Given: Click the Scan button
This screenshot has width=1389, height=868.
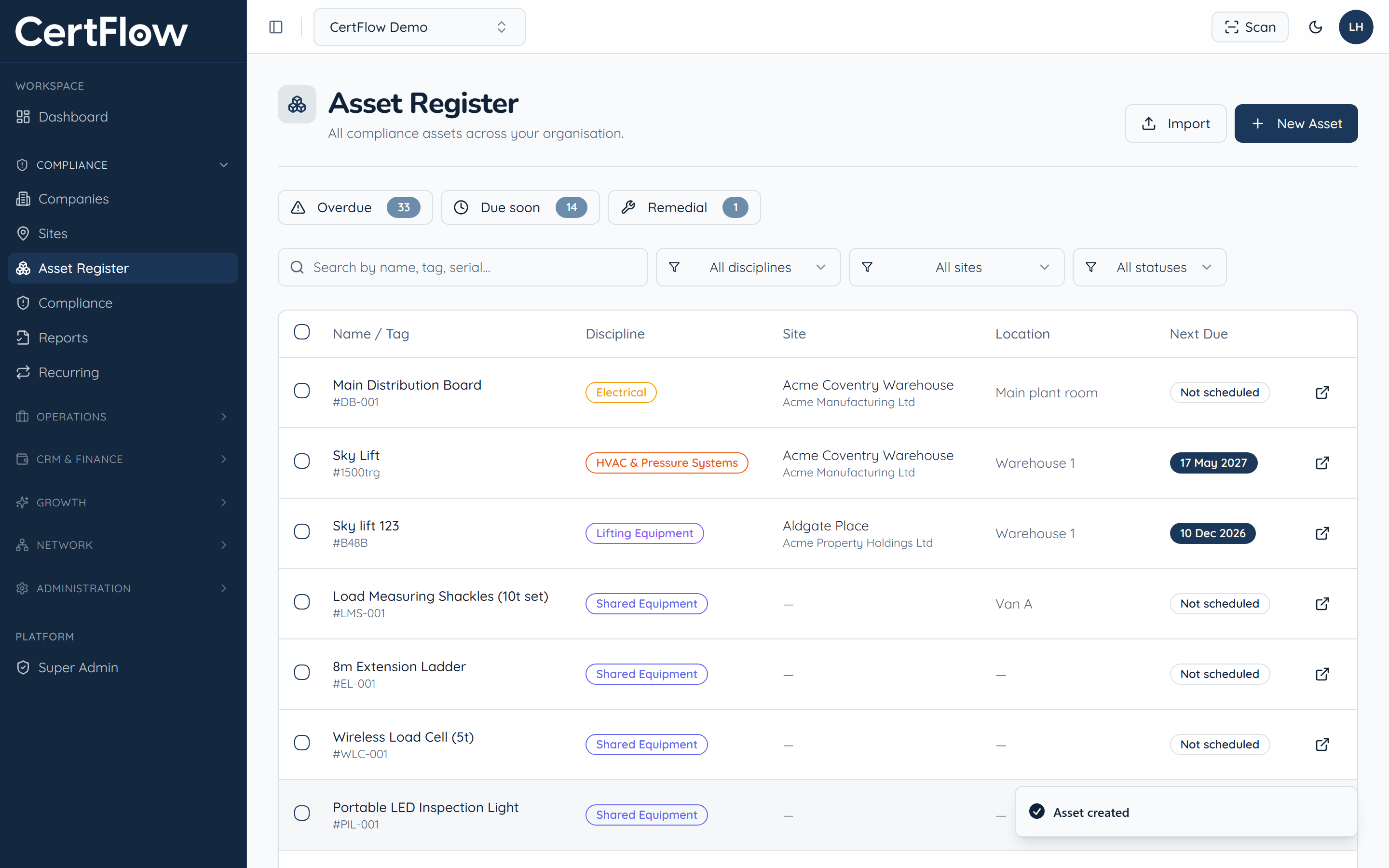Looking at the screenshot, I should [x=1250, y=27].
